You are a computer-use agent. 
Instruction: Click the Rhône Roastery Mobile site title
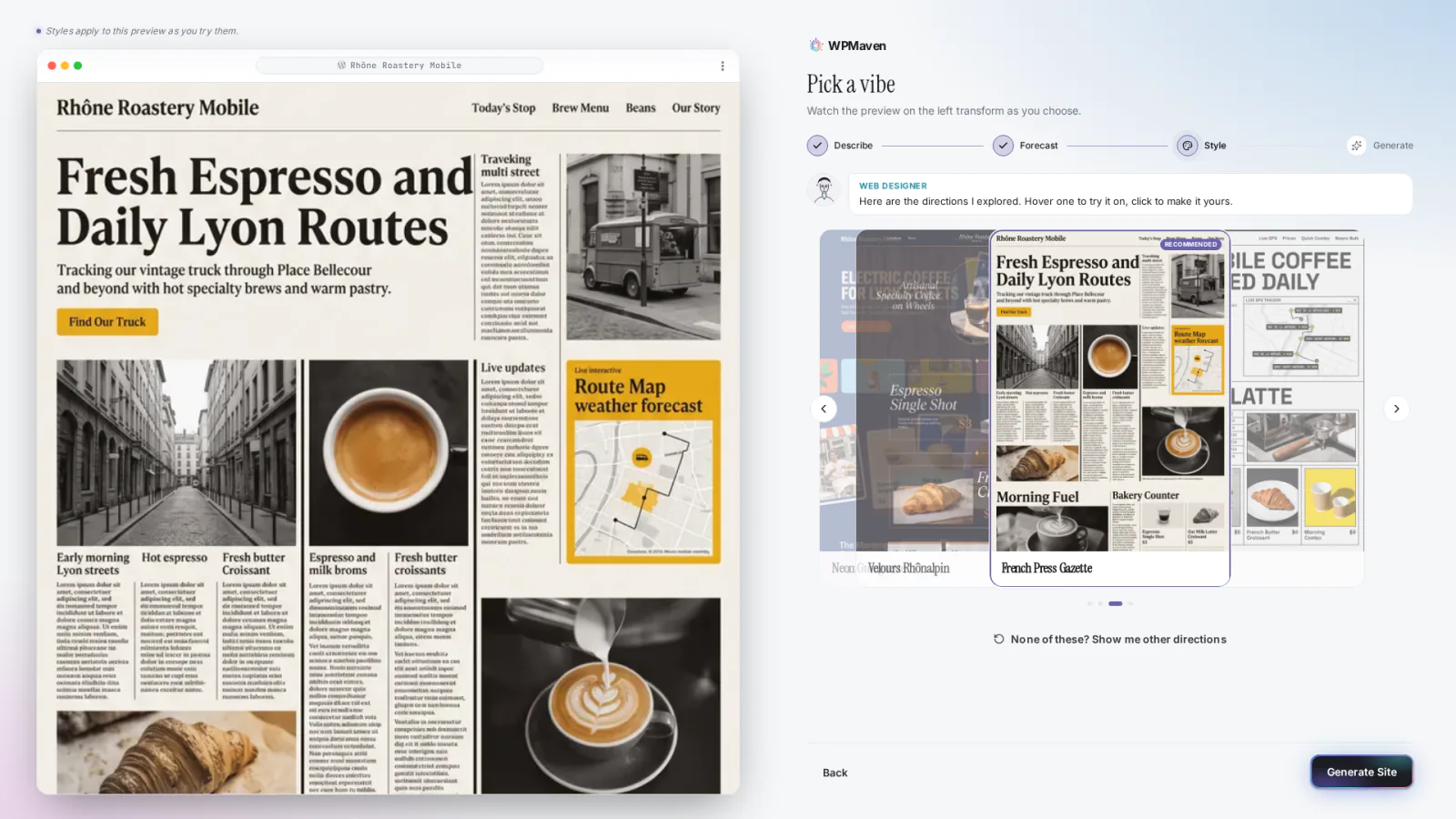click(157, 107)
